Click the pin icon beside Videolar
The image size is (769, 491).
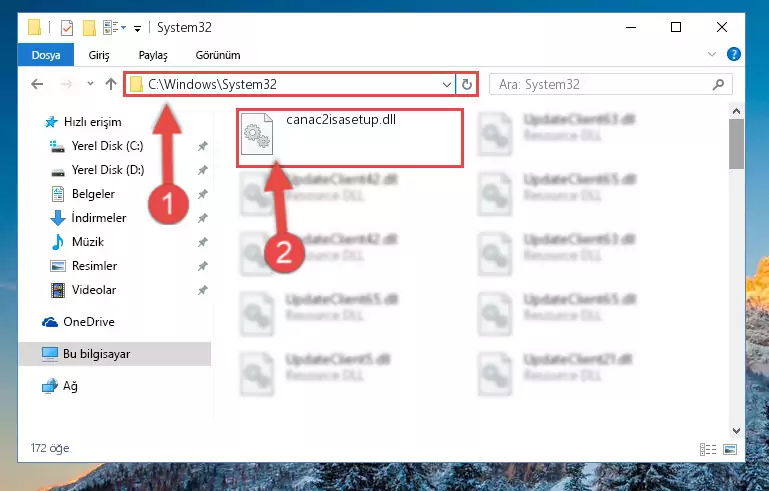pyautogui.click(x=203, y=289)
